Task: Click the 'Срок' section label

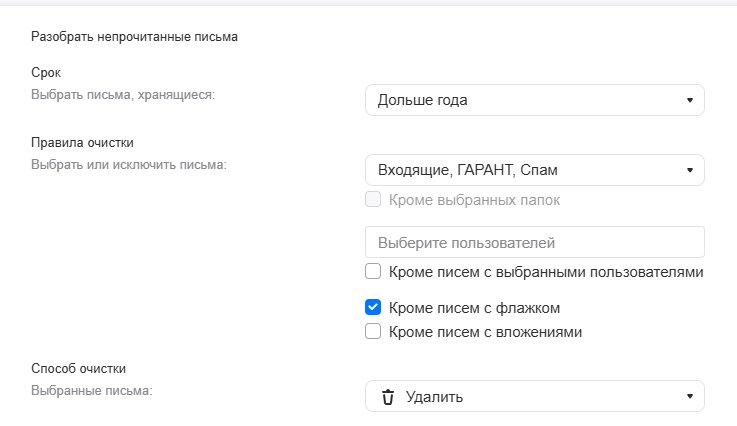Action: coord(45,74)
